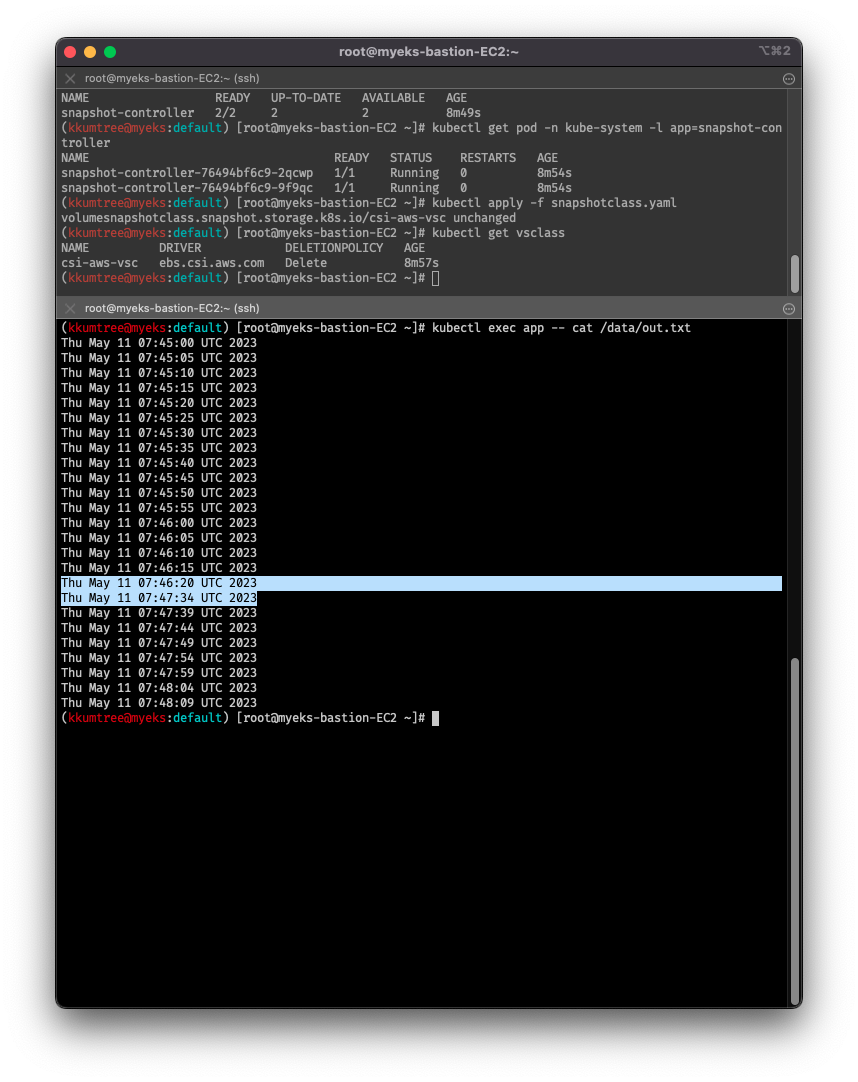Click the UP-TO-DATE column header

306,98
